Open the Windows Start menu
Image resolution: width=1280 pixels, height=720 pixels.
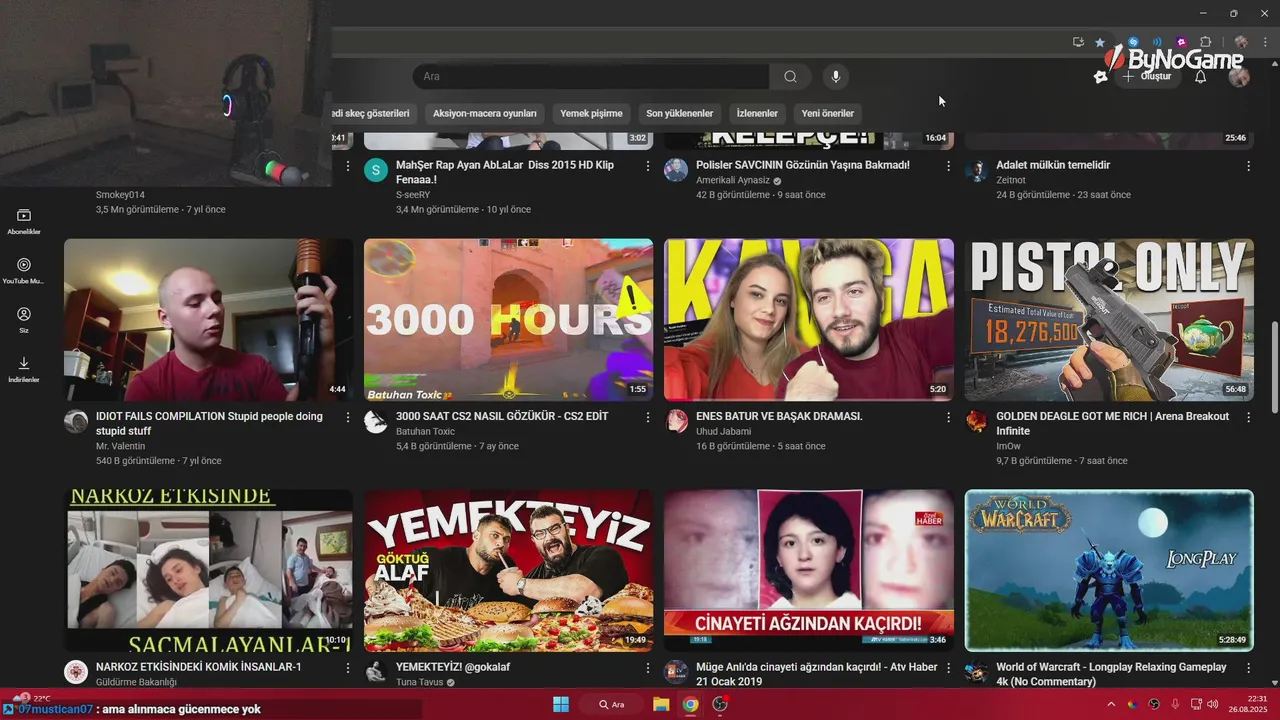click(560, 704)
